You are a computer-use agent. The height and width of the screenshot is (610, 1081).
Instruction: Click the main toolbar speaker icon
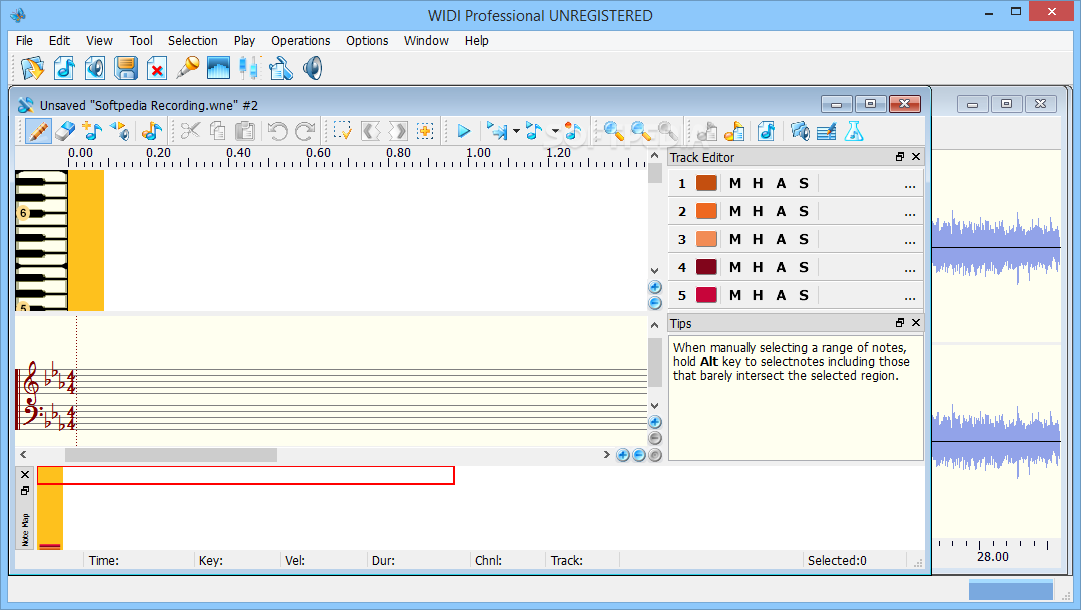pos(312,68)
